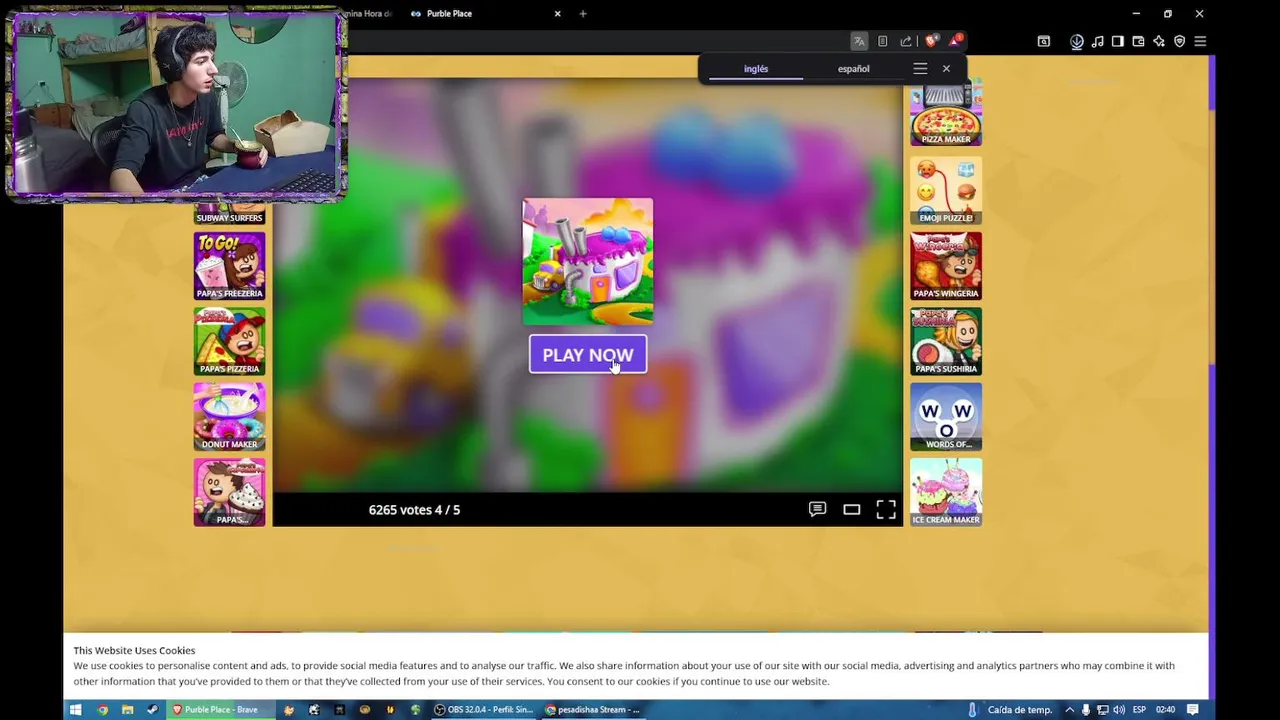This screenshot has height=720, width=1280.
Task: Open the Papa's Sushiria game tile
Action: pyautogui.click(x=946, y=341)
